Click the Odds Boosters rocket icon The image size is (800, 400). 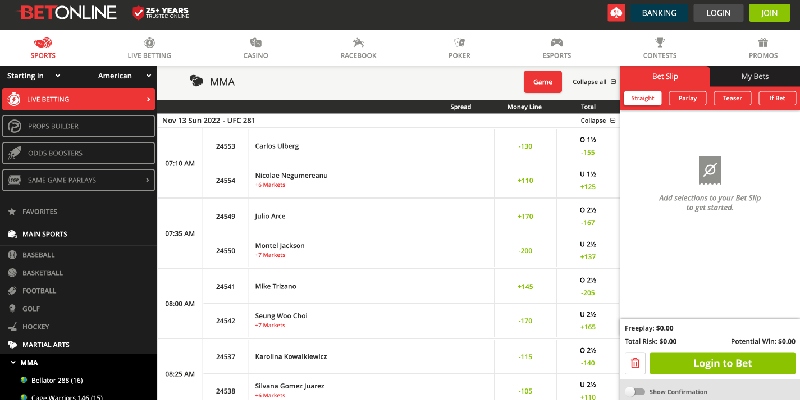tap(14, 153)
